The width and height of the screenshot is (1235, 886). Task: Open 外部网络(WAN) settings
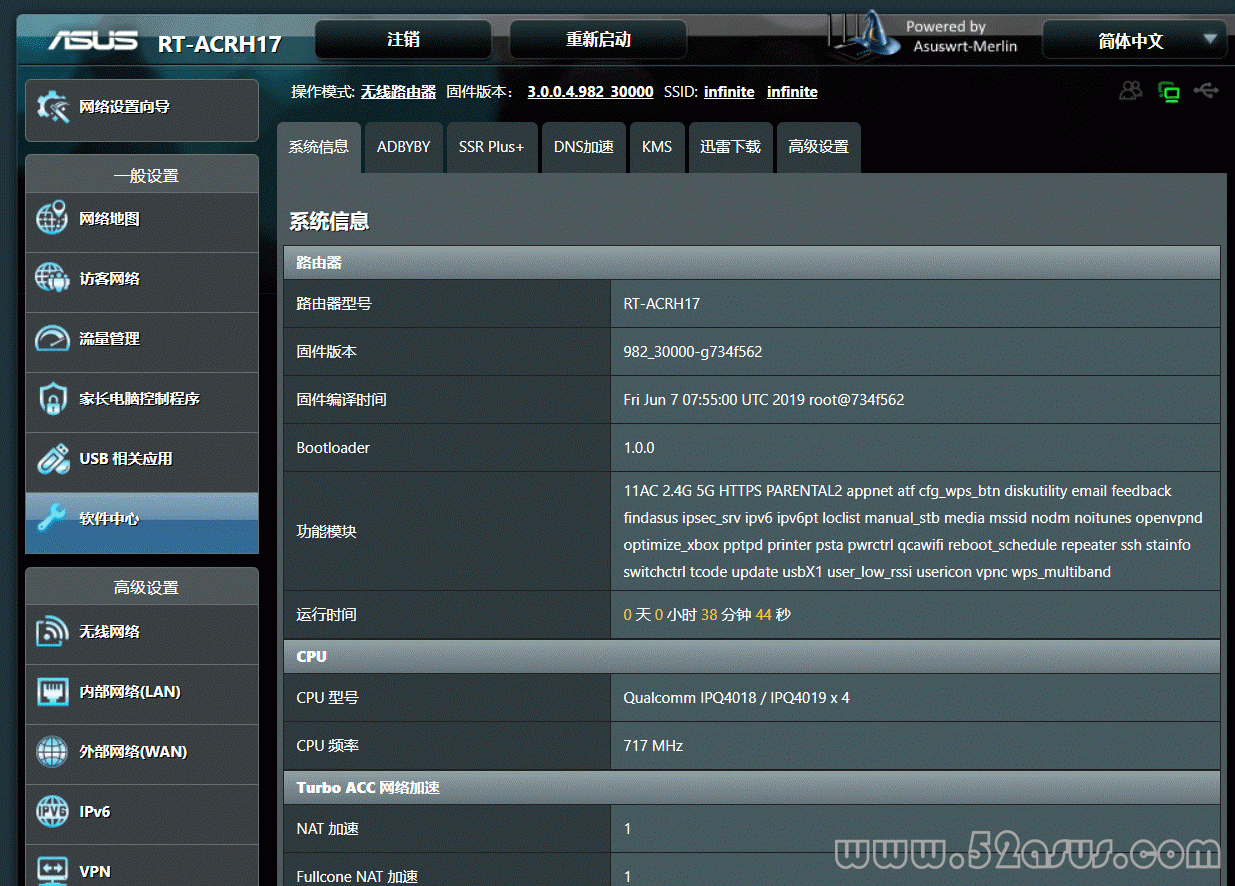pos(142,754)
